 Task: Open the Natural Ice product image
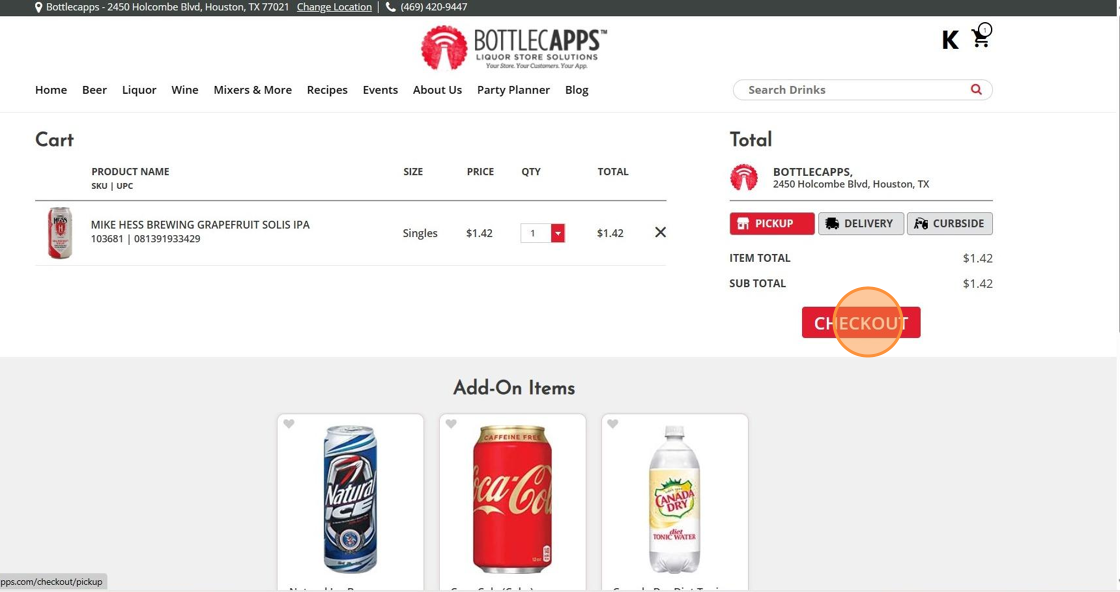point(350,499)
